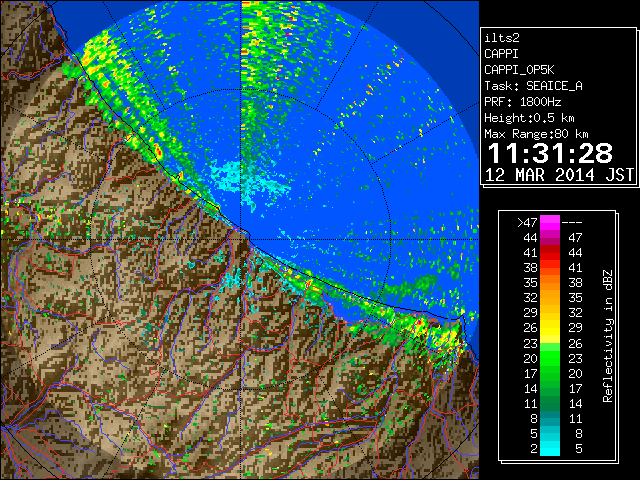
Task: Click the '>47' legend label
Action: pyautogui.click(x=527, y=222)
